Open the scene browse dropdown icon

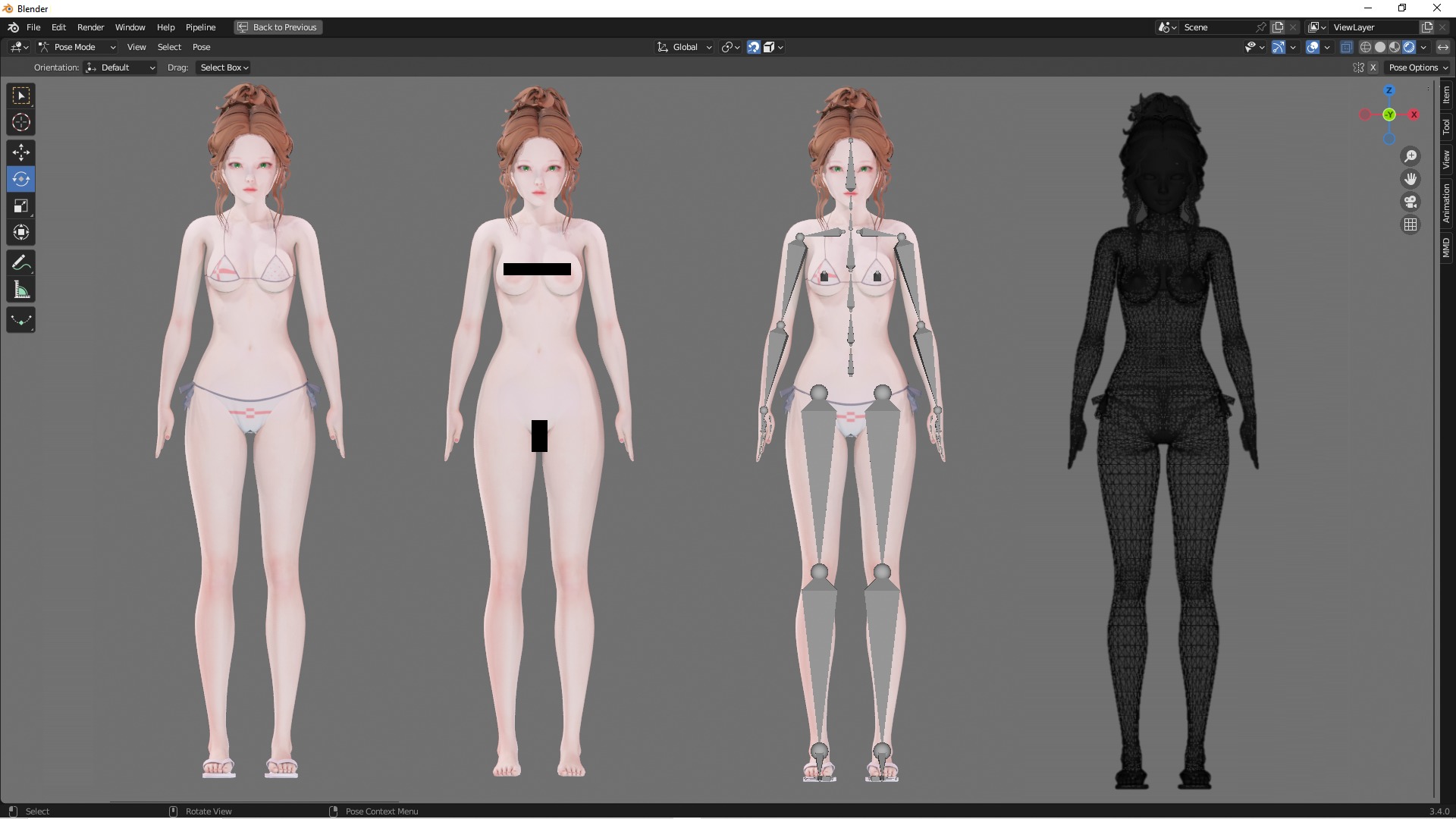pyautogui.click(x=1167, y=27)
